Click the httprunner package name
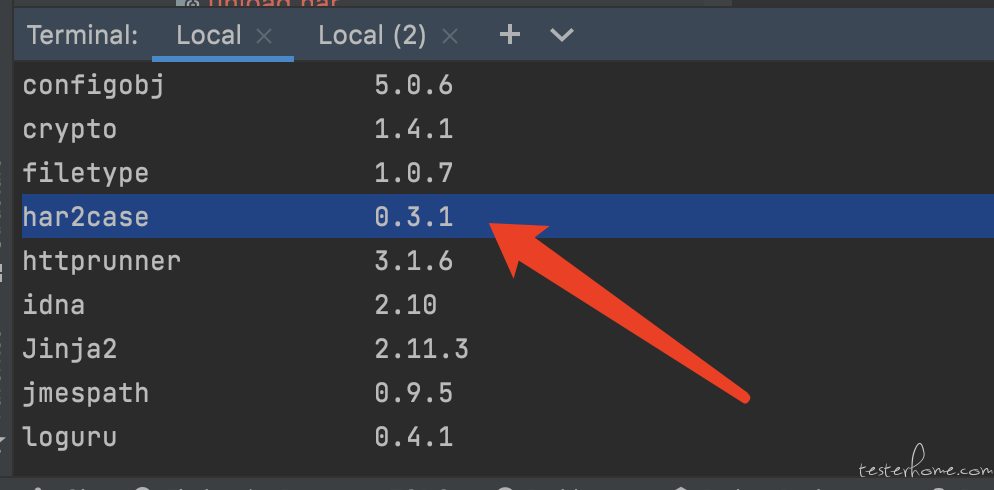 [101, 261]
